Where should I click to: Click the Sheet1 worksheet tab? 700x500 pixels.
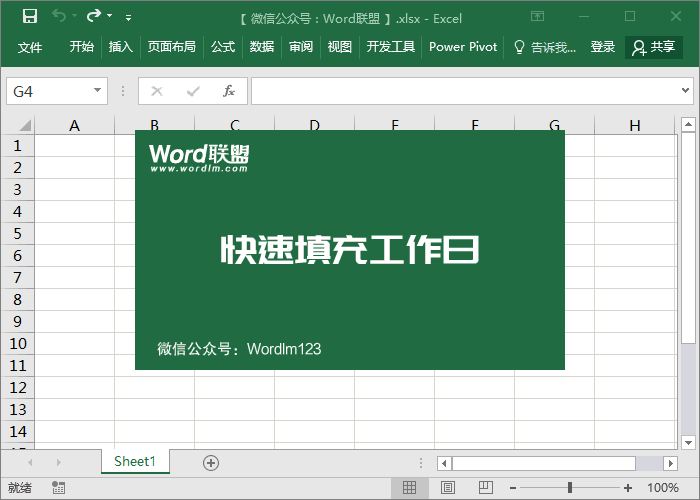click(135, 461)
